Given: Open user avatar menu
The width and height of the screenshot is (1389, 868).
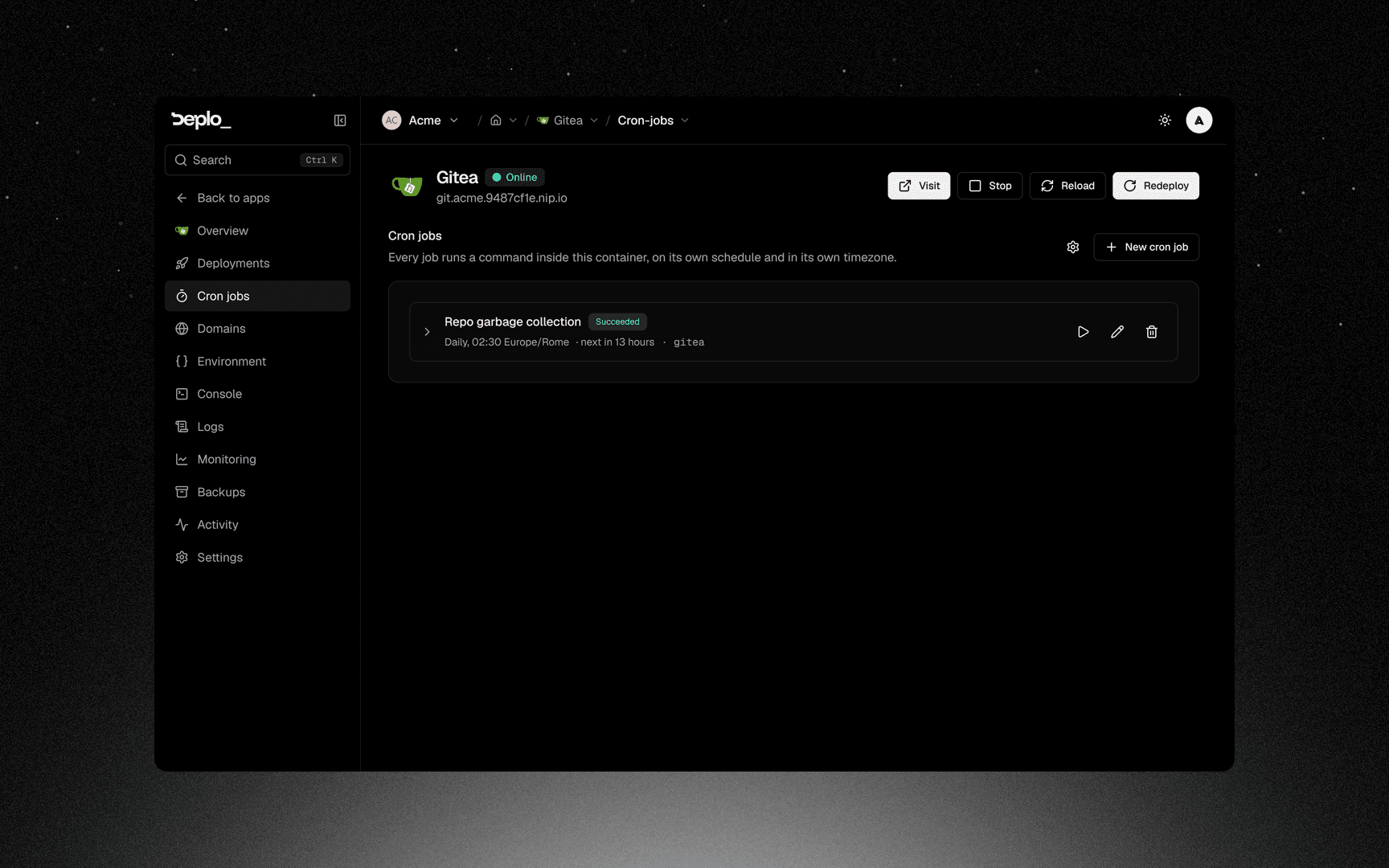Looking at the screenshot, I should tap(1198, 121).
